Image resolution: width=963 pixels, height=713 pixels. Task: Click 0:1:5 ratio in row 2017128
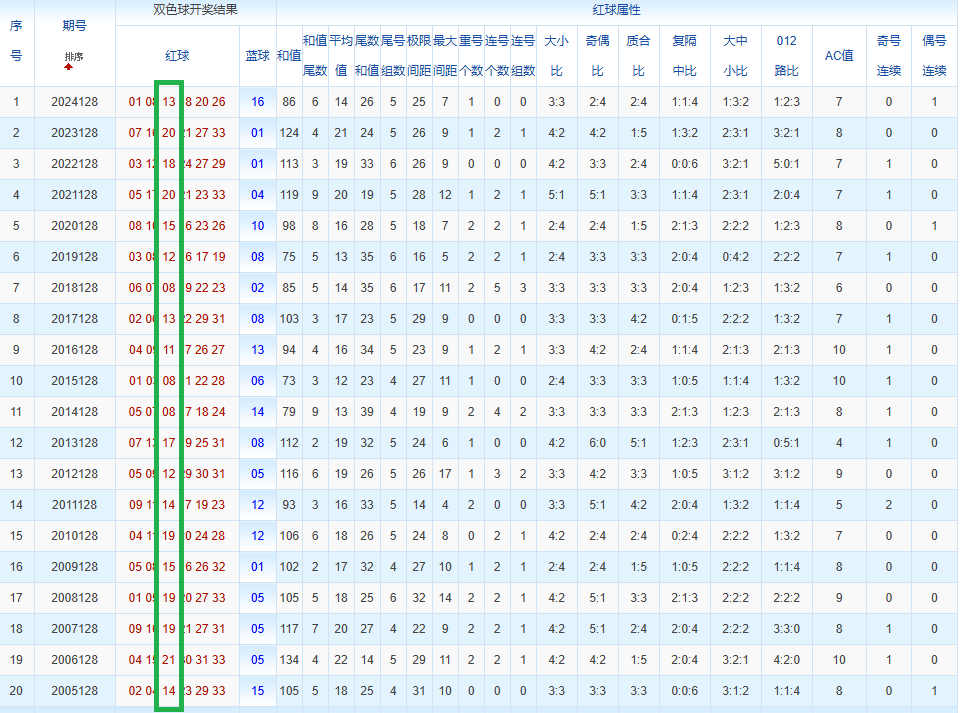[x=684, y=319]
